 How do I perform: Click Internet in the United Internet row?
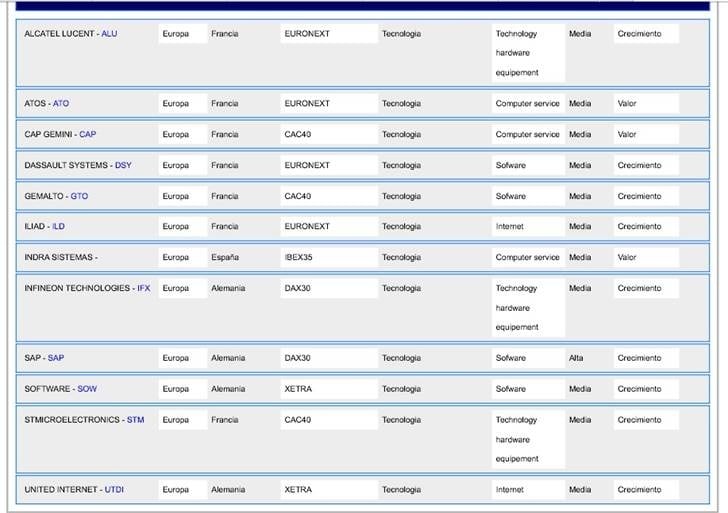[509, 490]
